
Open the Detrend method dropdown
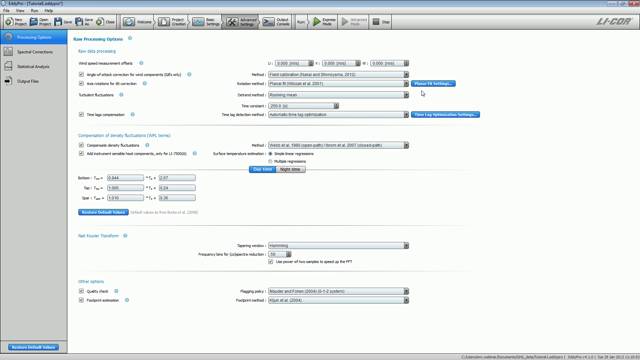pos(338,95)
